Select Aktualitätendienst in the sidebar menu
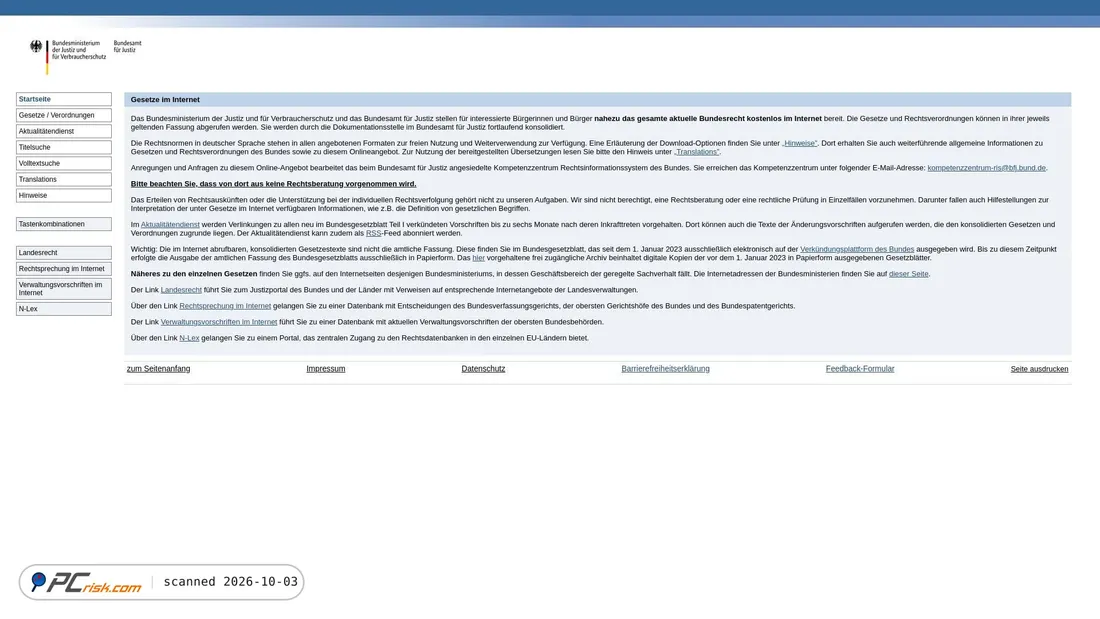The width and height of the screenshot is (1100, 619). click(64, 131)
